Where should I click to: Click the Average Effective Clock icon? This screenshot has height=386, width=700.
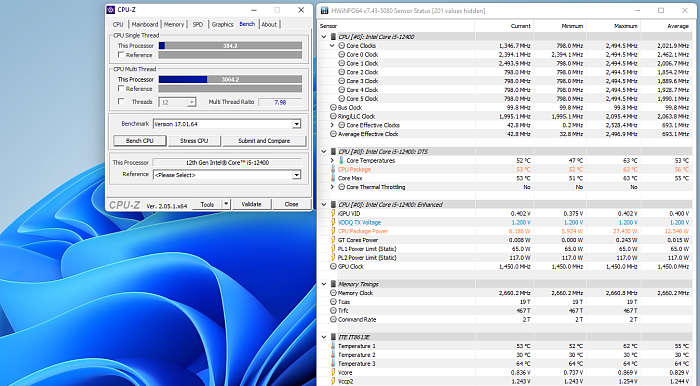pos(333,134)
